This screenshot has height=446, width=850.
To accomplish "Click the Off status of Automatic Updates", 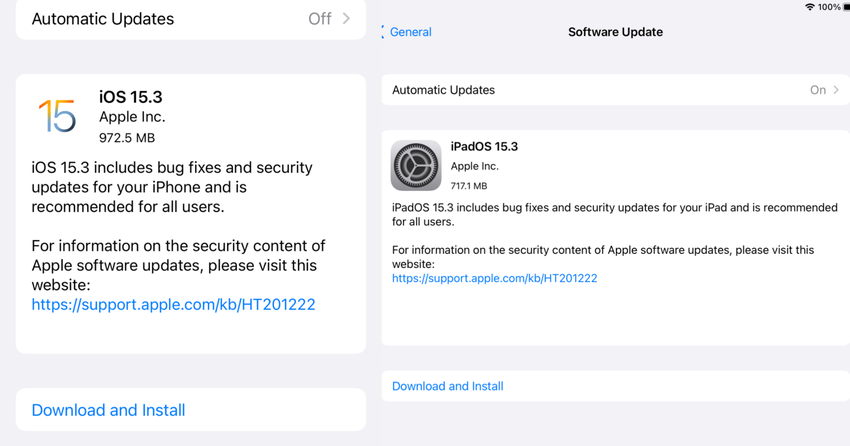I will pyautogui.click(x=320, y=19).
